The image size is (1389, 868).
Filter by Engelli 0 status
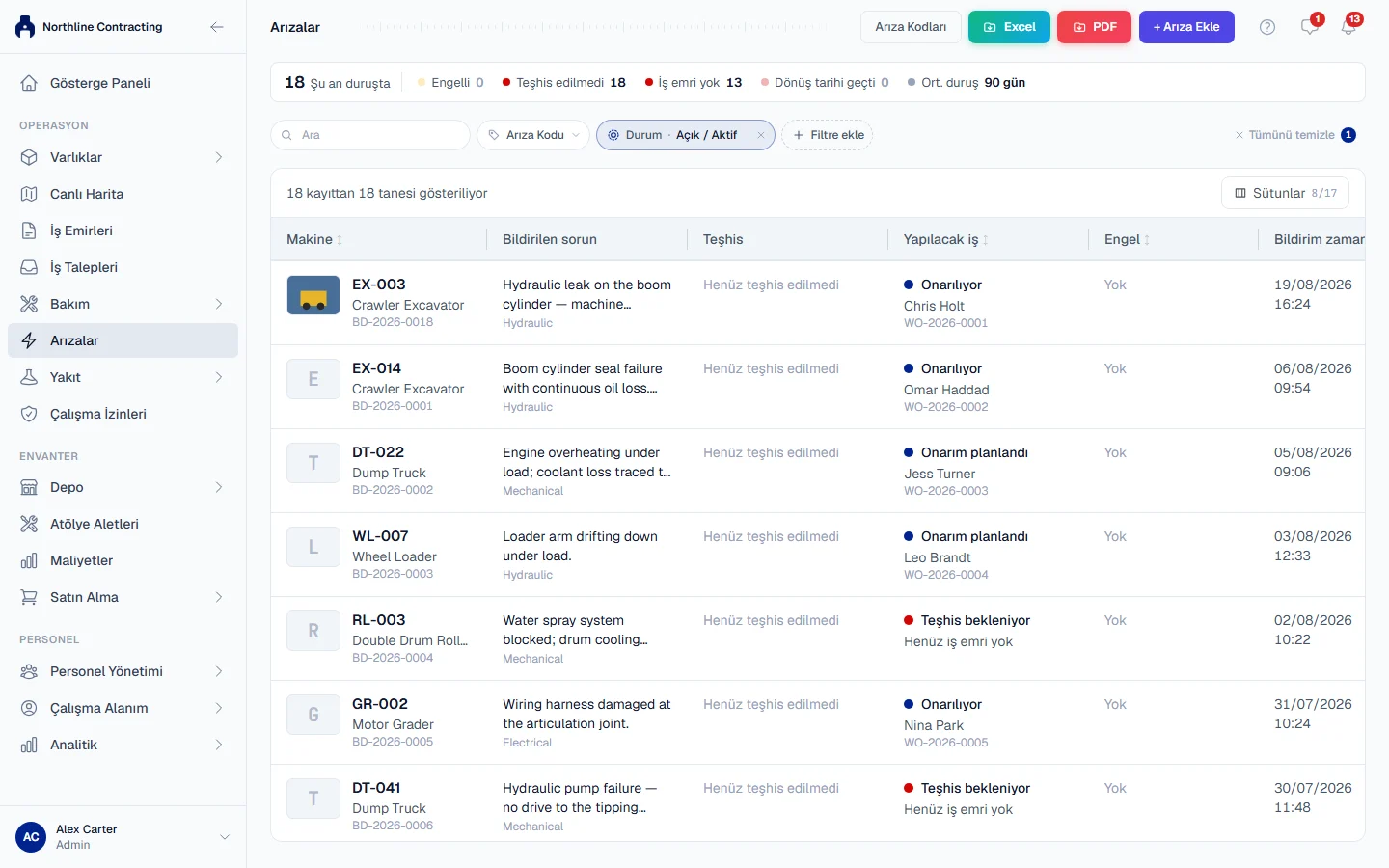pyautogui.click(x=450, y=83)
